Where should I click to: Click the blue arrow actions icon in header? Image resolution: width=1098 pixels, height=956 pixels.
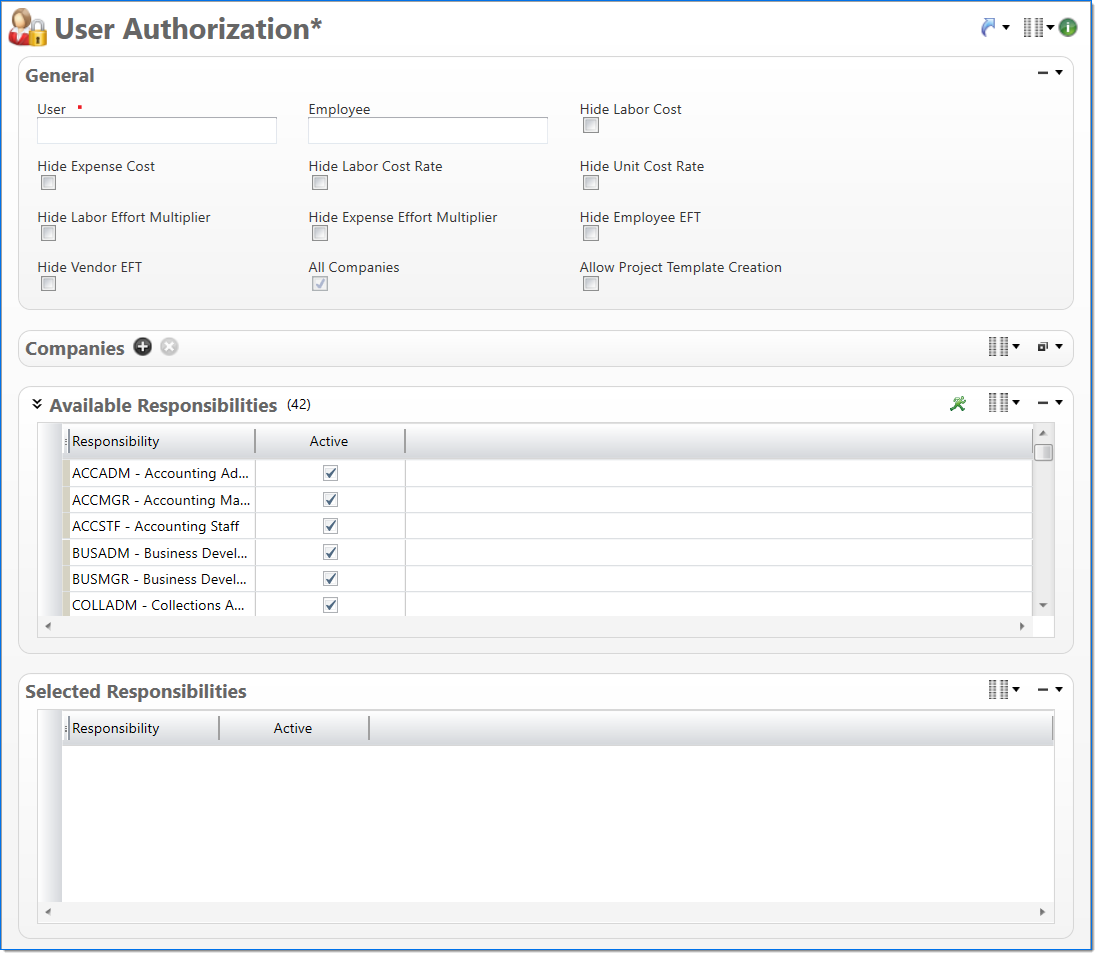tap(989, 28)
